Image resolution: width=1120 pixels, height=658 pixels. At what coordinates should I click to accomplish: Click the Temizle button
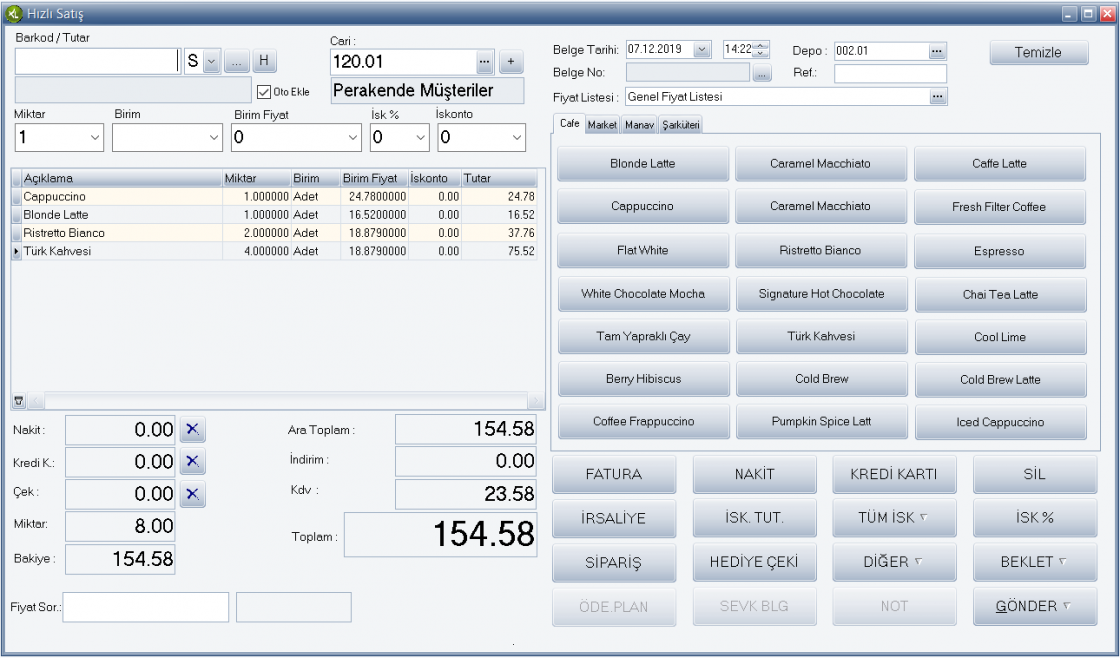tap(1039, 53)
